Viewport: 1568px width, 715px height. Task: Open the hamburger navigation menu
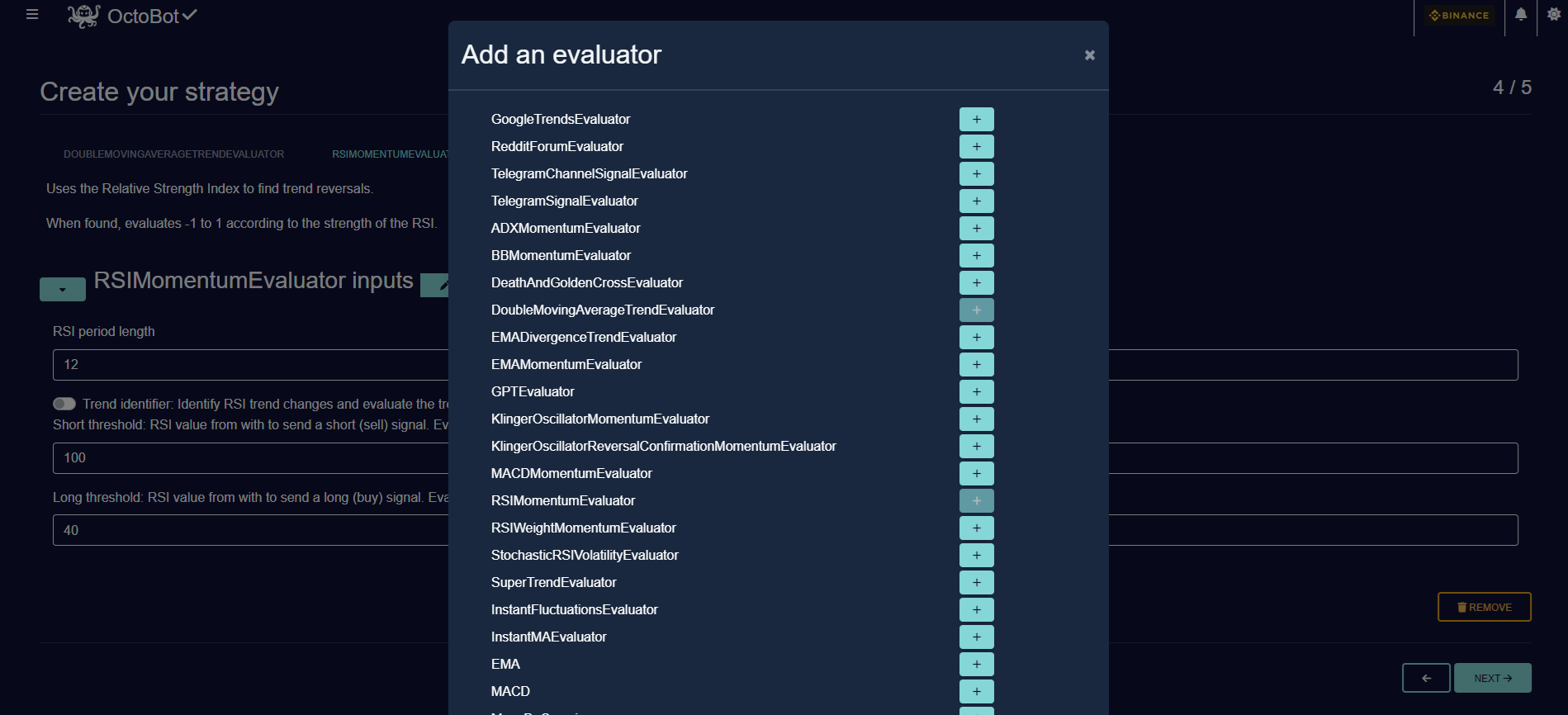pyautogui.click(x=32, y=14)
